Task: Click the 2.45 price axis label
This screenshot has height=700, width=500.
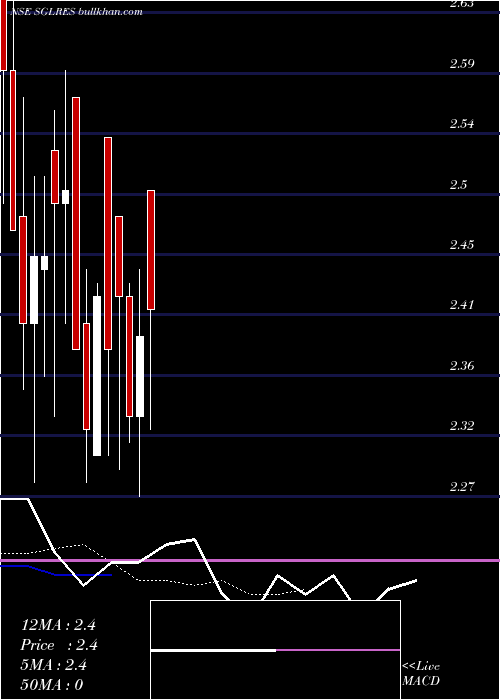Action: pos(462,245)
